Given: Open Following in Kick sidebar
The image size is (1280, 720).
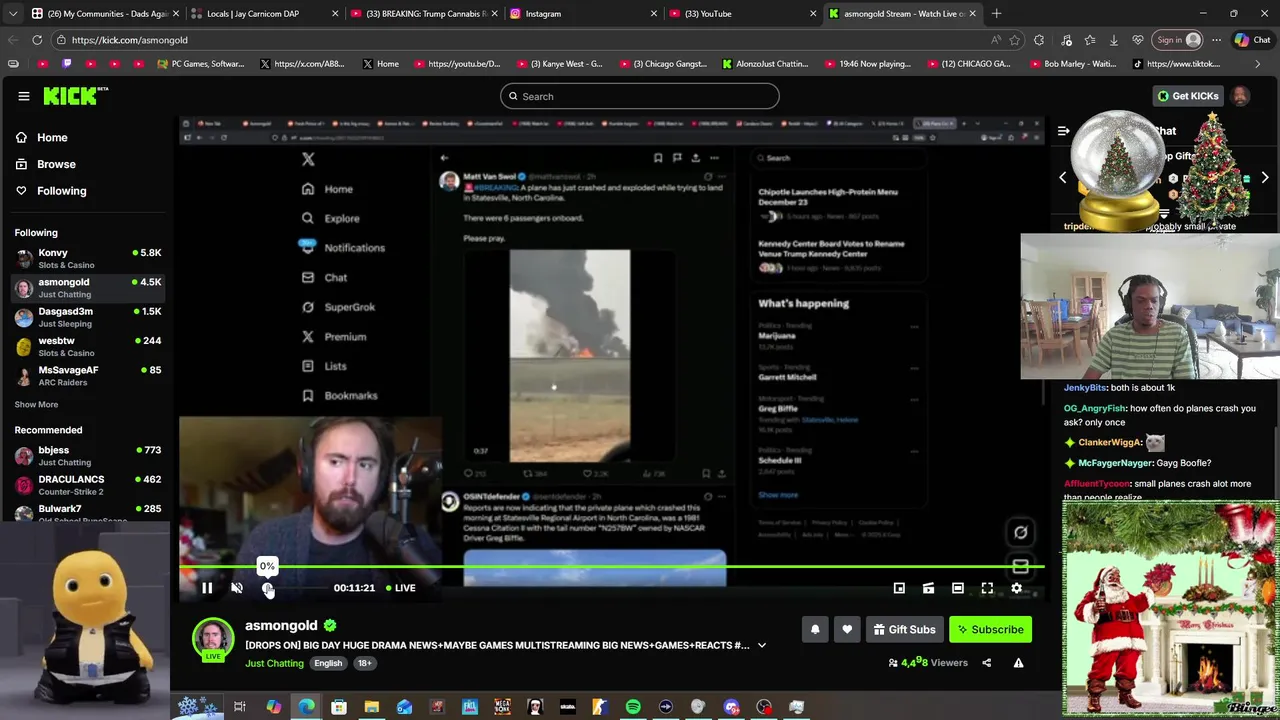Looking at the screenshot, I should coord(61,191).
